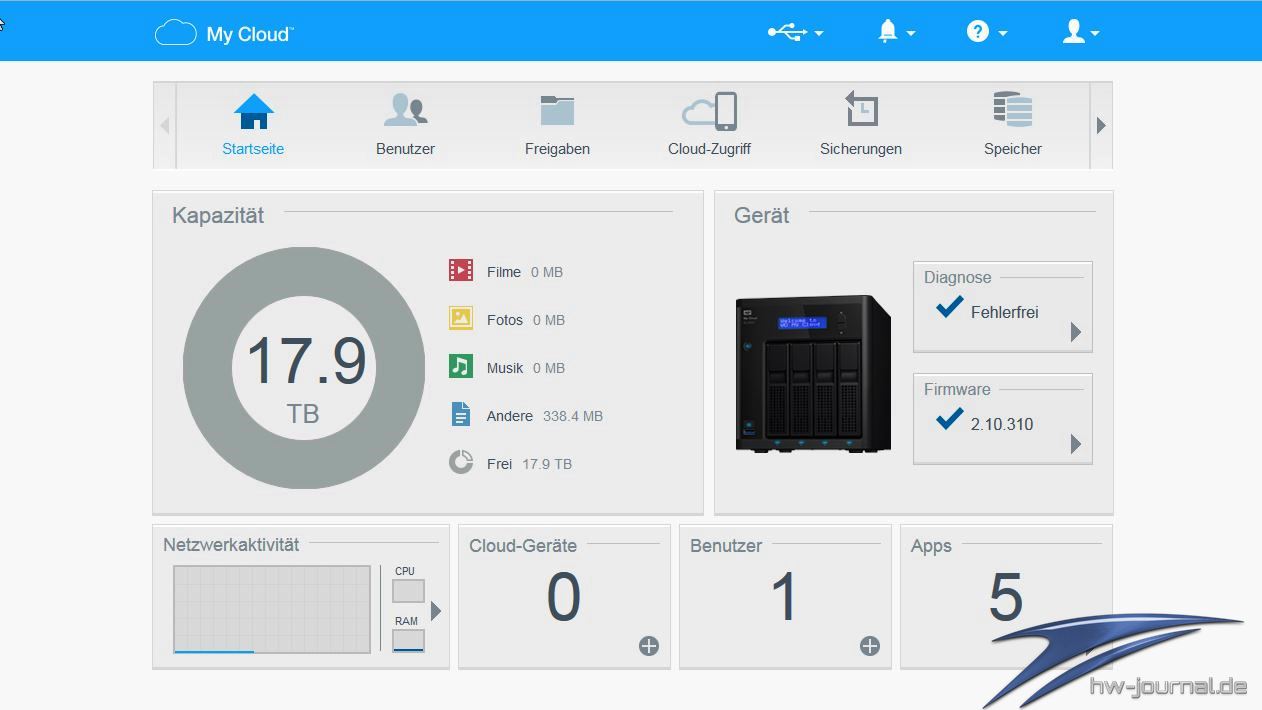Open the help question mark menu
The image size is (1262, 710).
(985, 32)
